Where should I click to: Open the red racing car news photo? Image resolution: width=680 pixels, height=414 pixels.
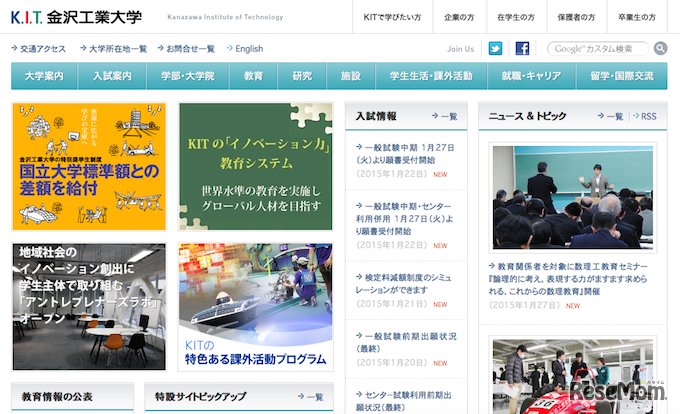pyautogui.click(x=572, y=375)
